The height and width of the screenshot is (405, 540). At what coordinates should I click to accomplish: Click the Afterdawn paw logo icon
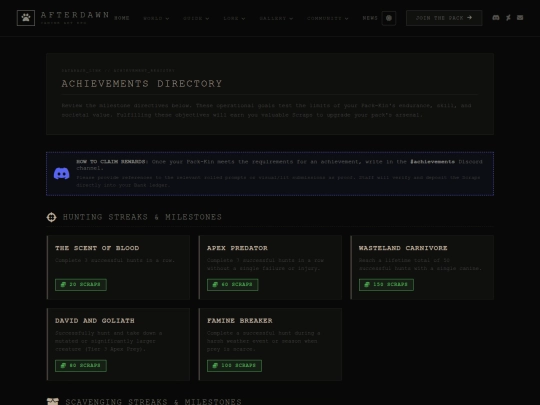click(x=26, y=18)
